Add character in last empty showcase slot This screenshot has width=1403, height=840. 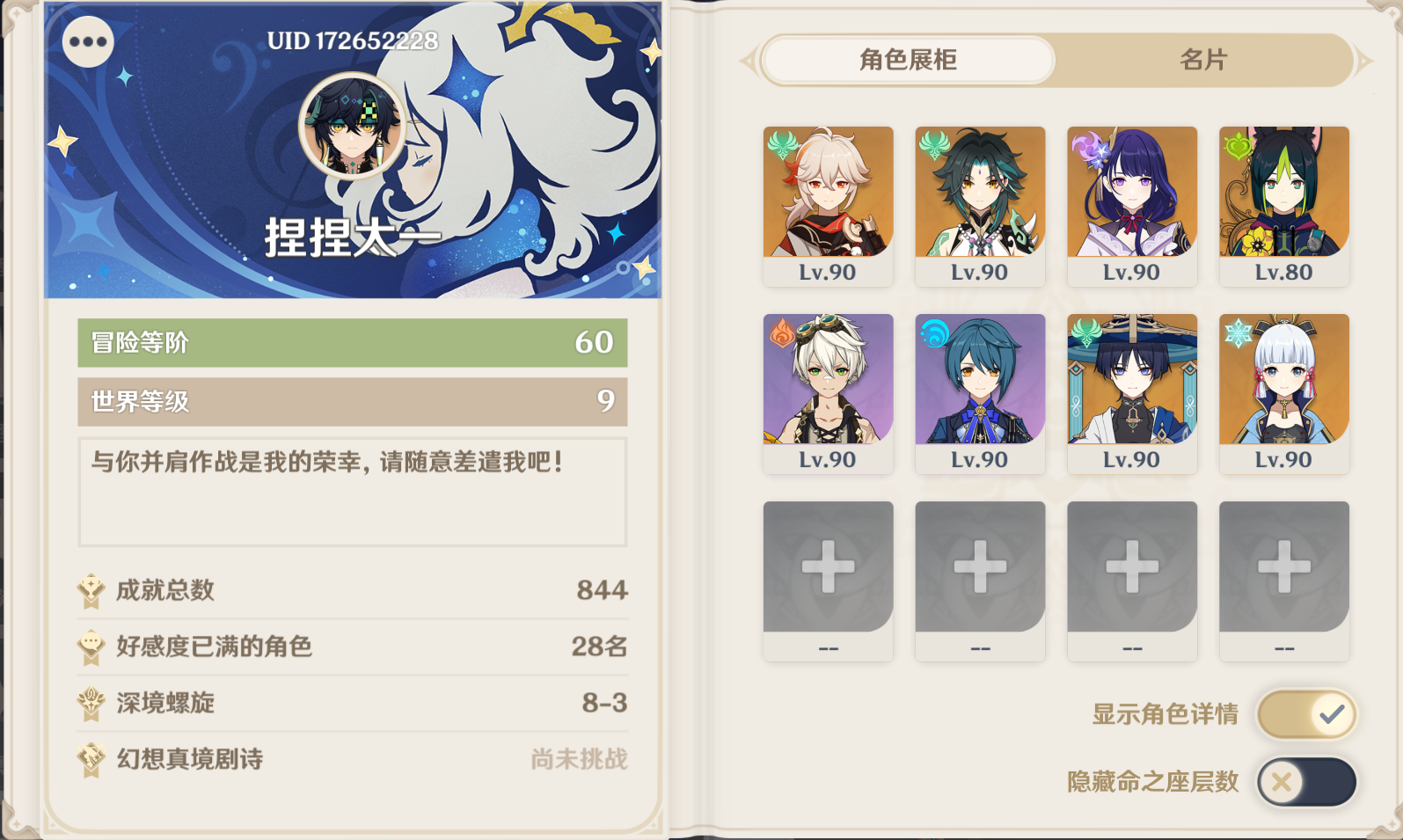1284,581
